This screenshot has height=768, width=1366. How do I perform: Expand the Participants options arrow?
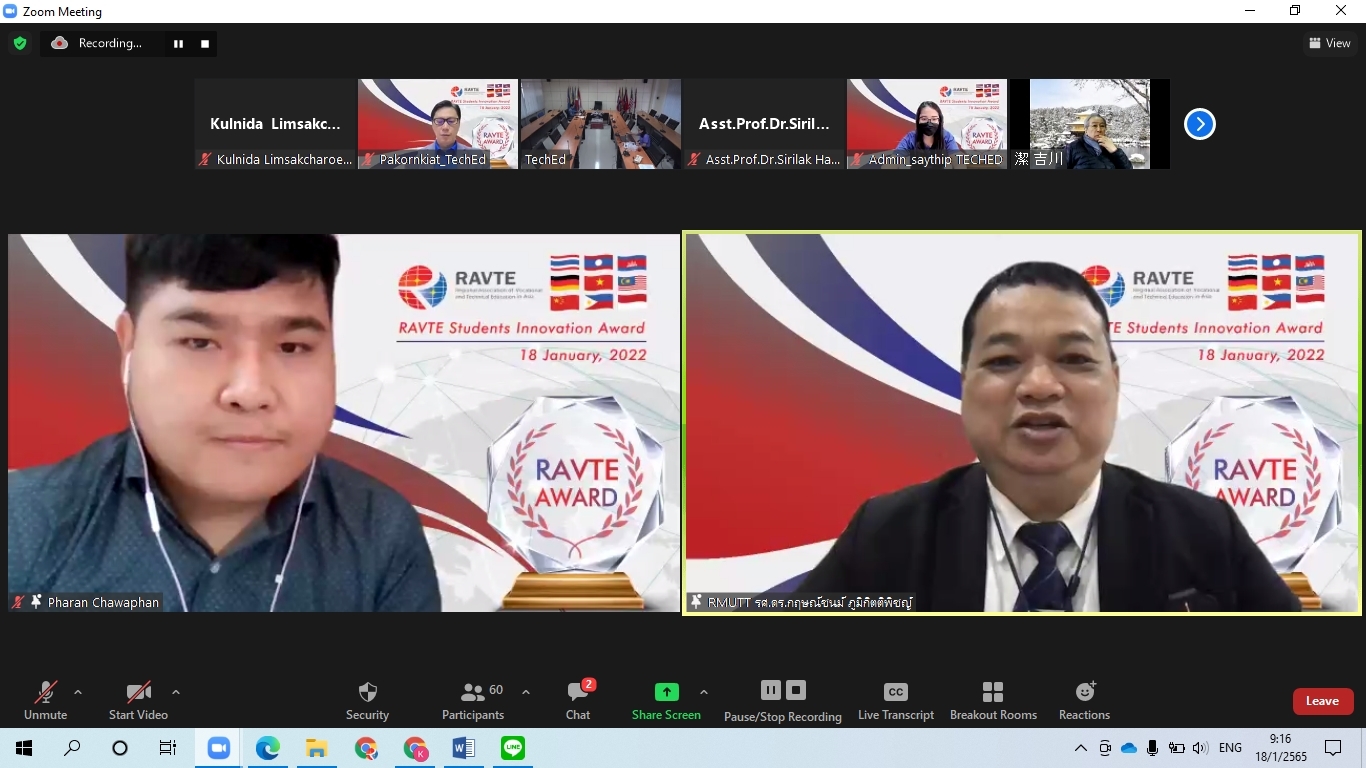pyautogui.click(x=526, y=692)
